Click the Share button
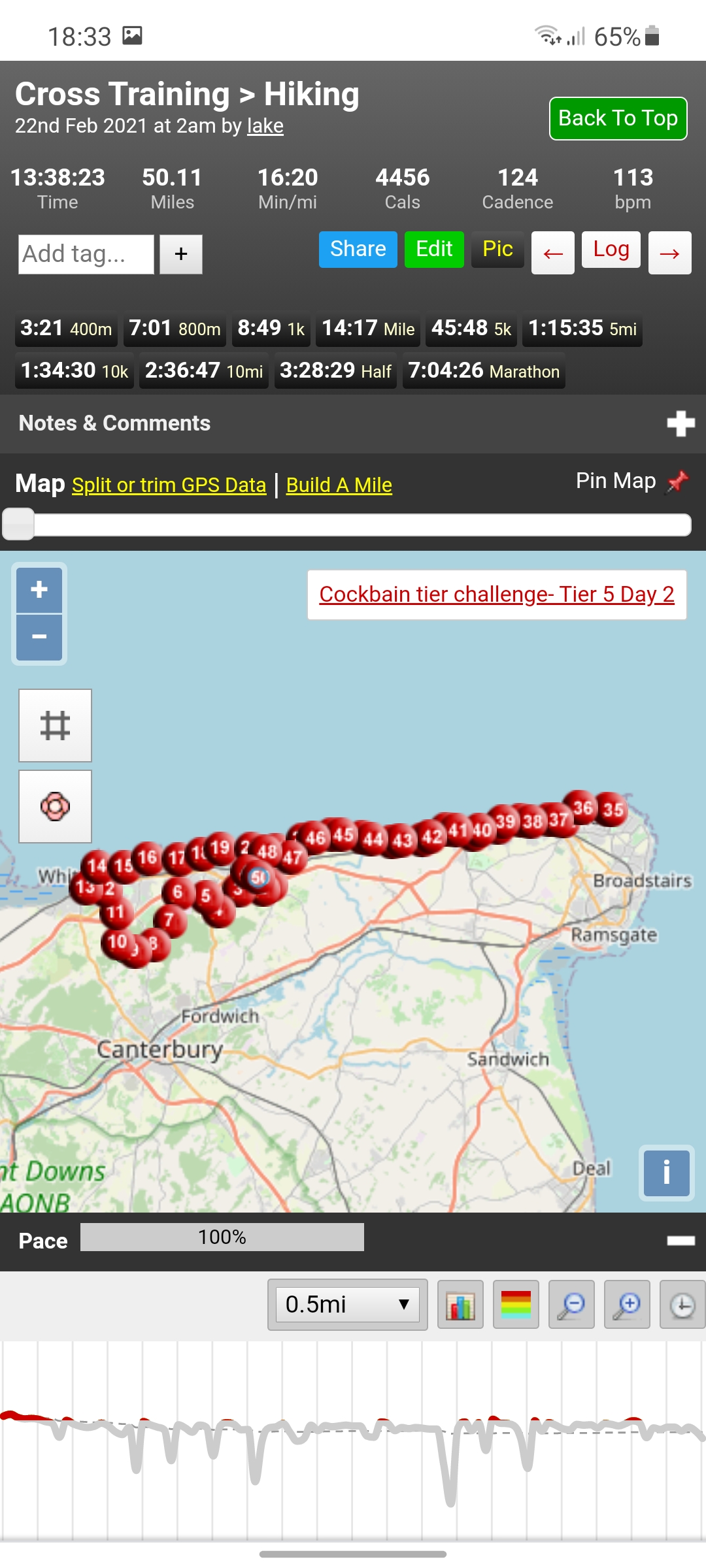Screen dimensions: 706x1568 tap(358, 250)
